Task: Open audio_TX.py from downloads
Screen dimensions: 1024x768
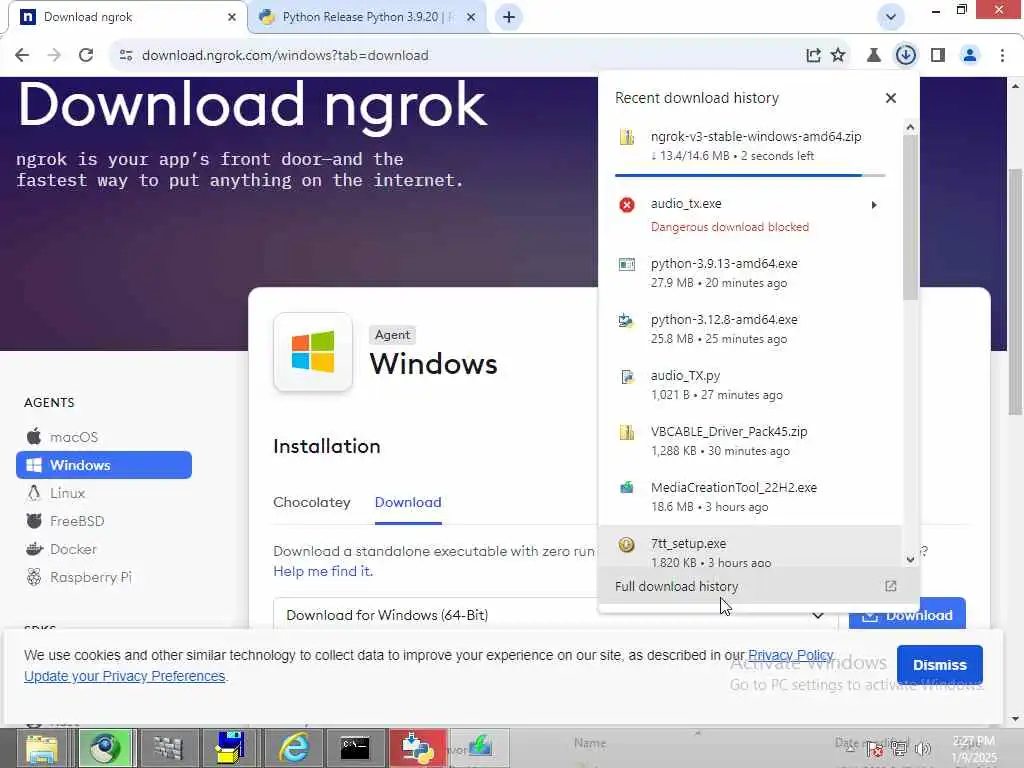Action: tap(750, 385)
